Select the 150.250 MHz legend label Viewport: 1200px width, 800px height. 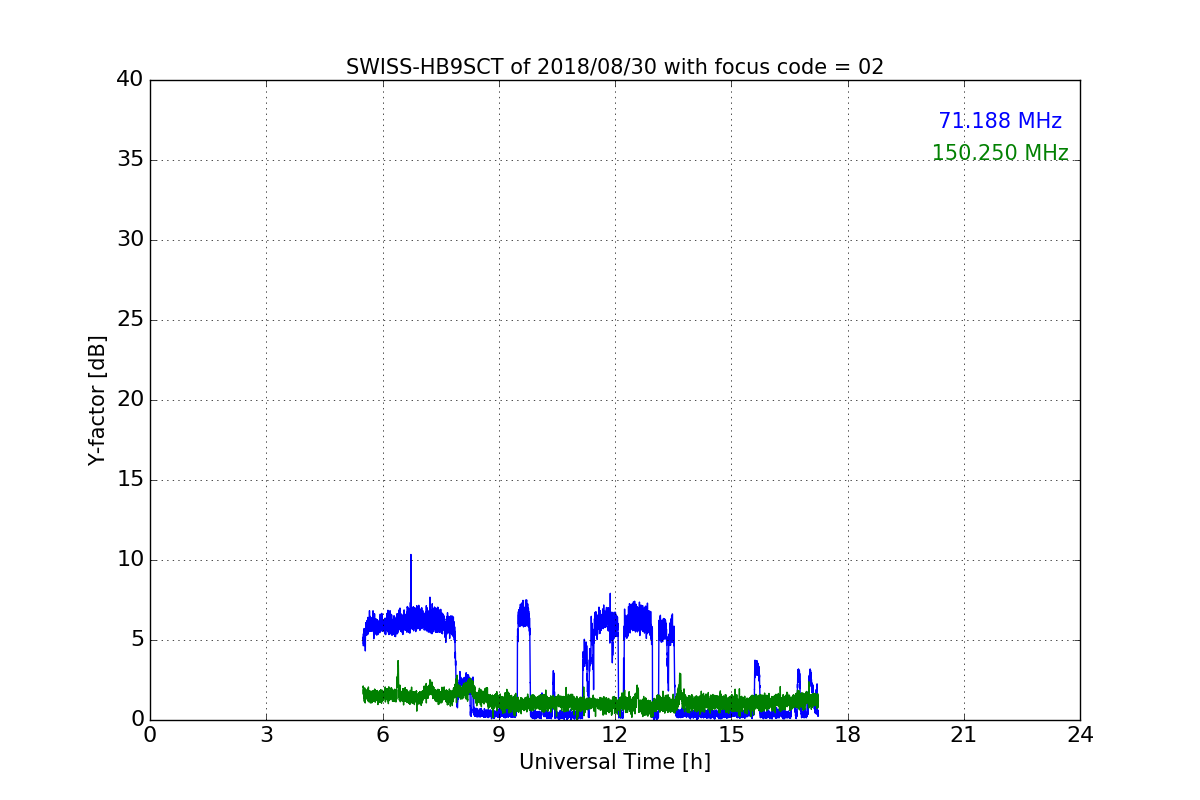[x=1000, y=153]
